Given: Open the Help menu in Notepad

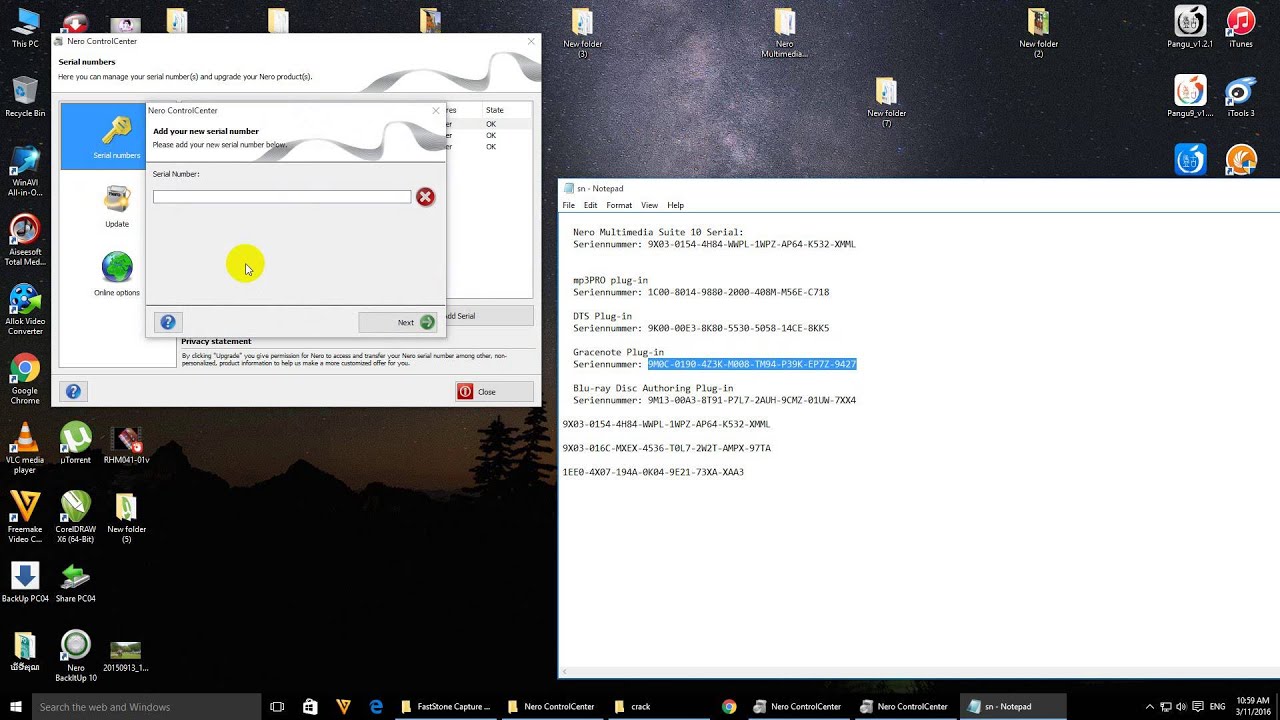Looking at the screenshot, I should click(676, 205).
